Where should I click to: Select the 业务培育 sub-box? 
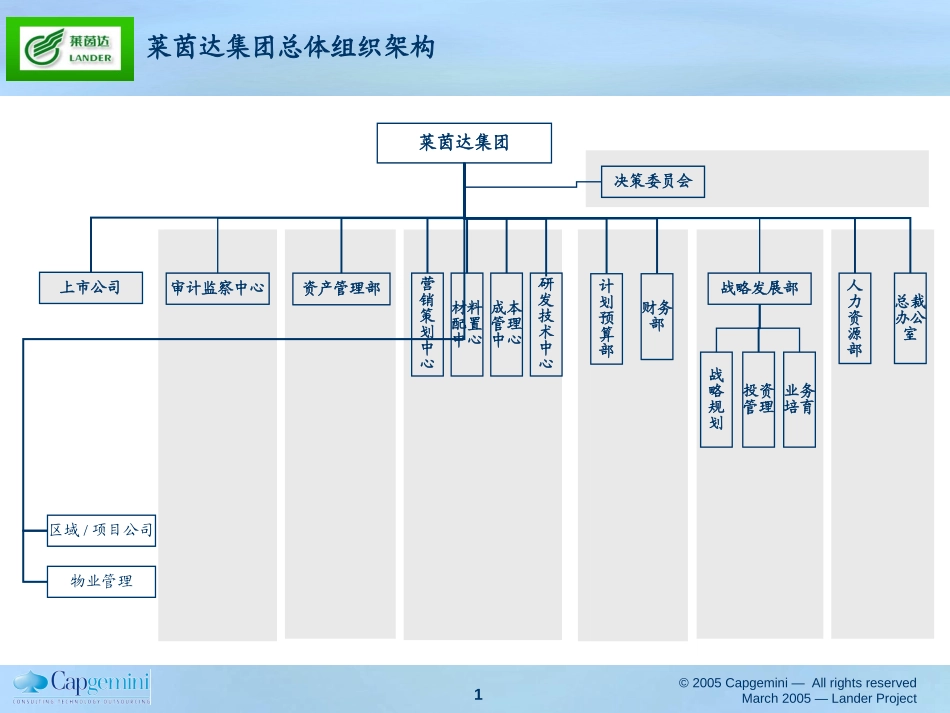coord(799,399)
